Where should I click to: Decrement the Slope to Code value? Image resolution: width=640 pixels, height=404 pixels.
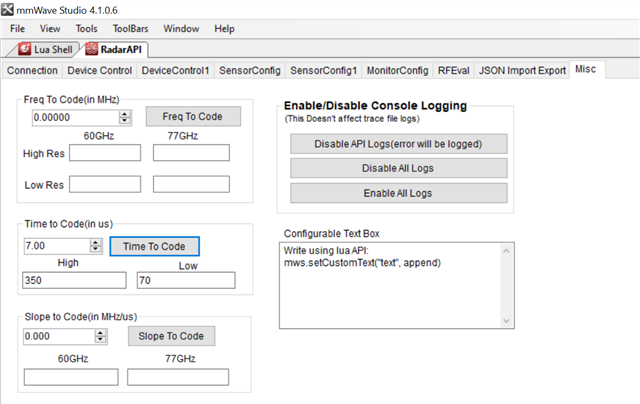100,340
